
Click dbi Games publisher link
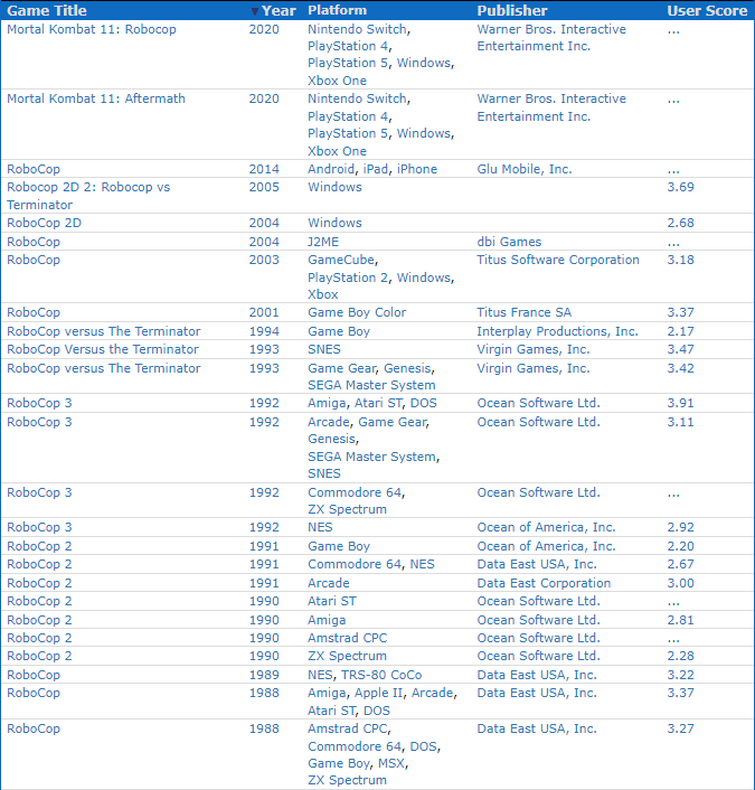tap(509, 242)
